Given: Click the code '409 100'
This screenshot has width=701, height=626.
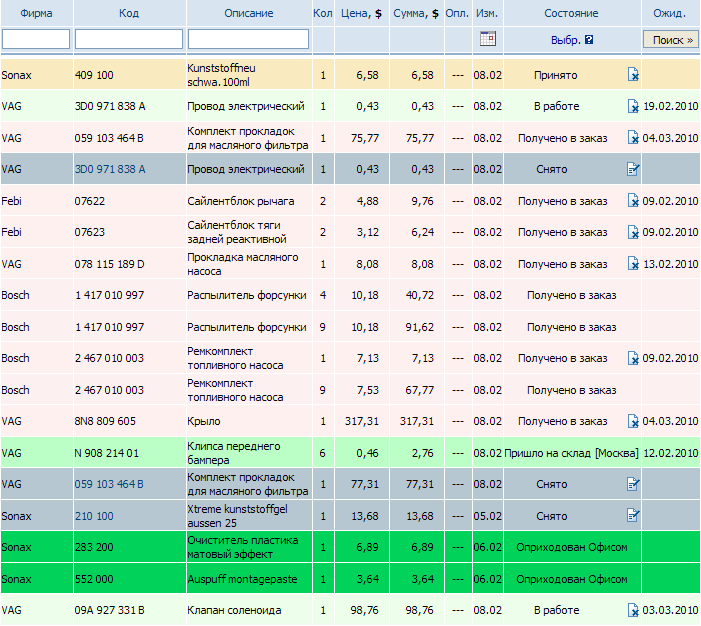Looking at the screenshot, I should (94, 75).
